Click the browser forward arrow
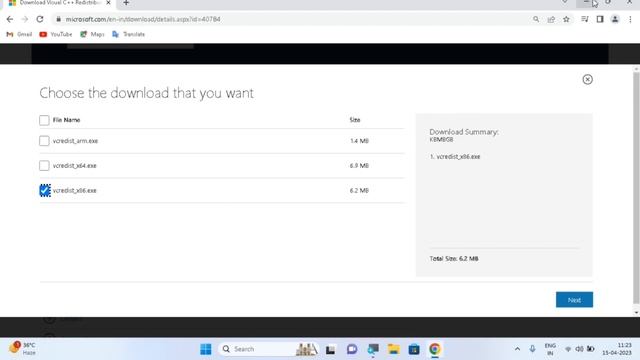Image resolution: width=640 pixels, height=360 pixels. pyautogui.click(x=24, y=19)
